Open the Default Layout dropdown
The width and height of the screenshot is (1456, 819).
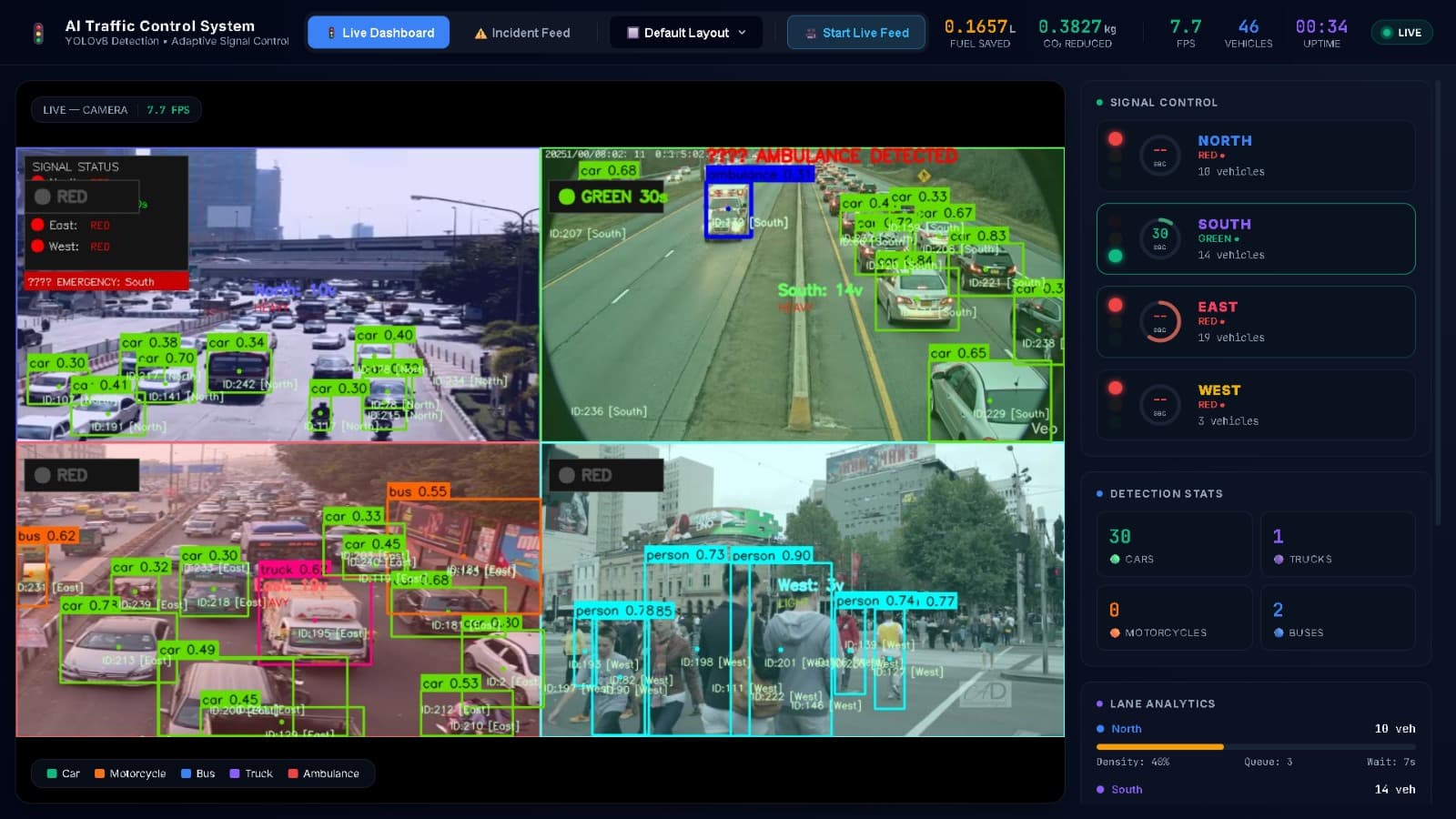[x=685, y=32]
